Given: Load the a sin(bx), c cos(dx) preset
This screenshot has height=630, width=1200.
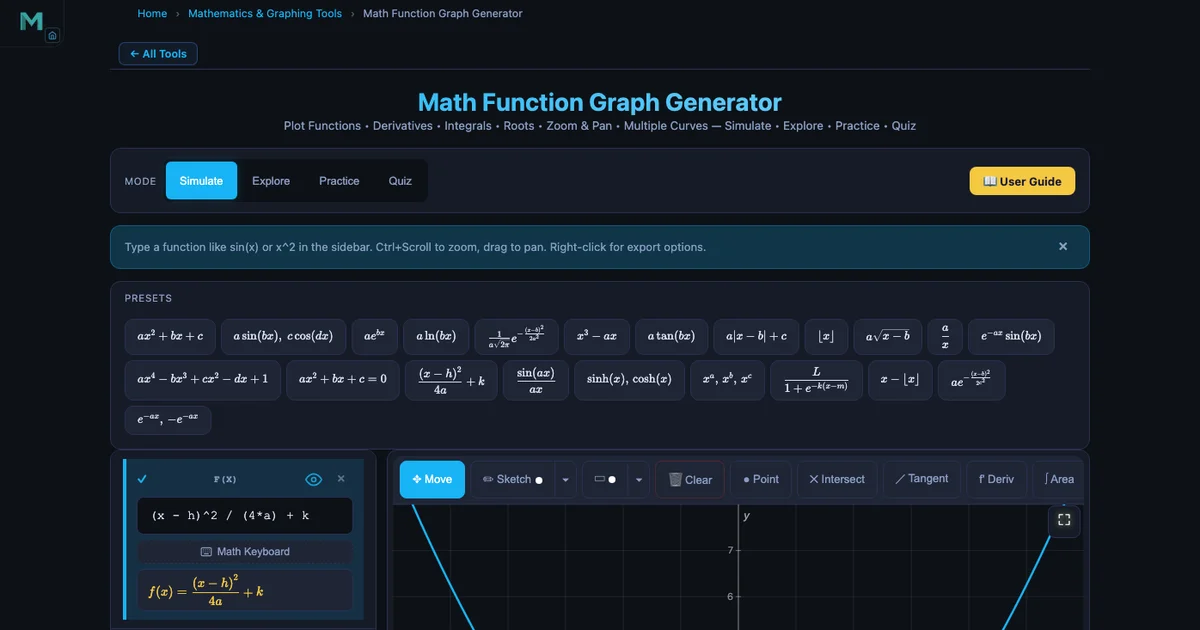Looking at the screenshot, I should 283,336.
